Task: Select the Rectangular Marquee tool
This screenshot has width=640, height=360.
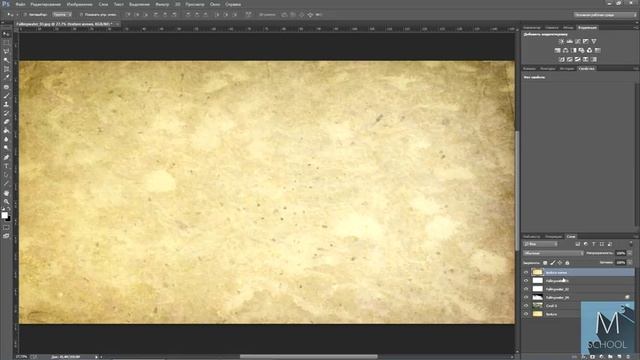Action: click(6, 43)
